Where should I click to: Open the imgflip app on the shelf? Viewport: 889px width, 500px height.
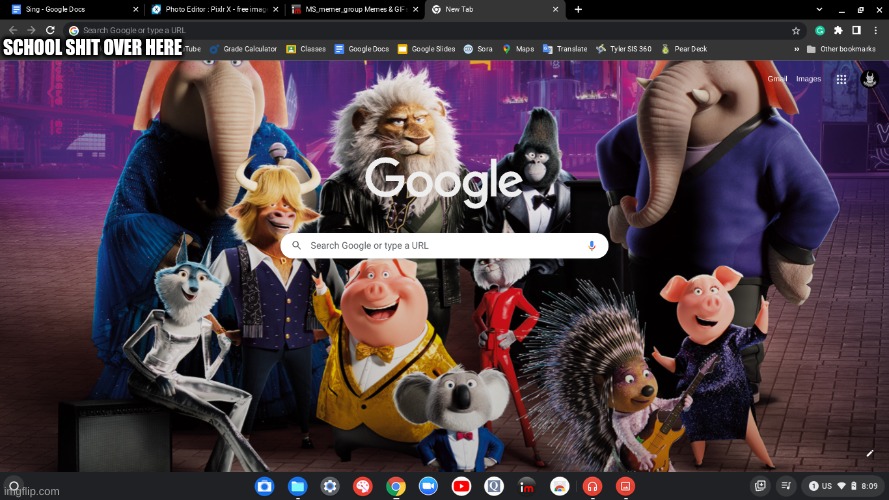coord(527,486)
